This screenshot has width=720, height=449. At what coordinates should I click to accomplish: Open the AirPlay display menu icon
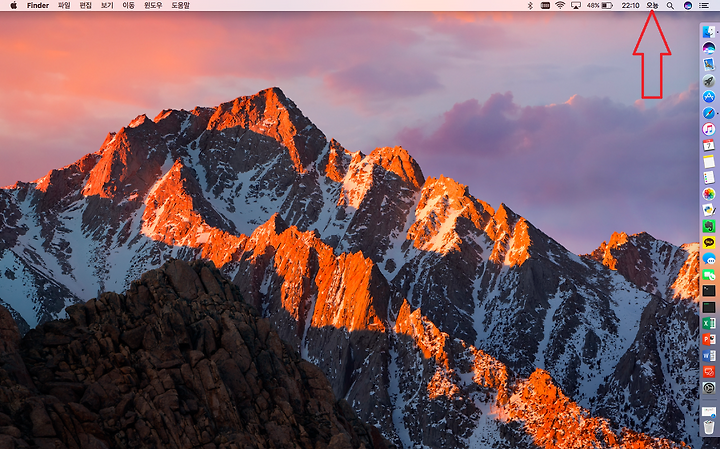click(576, 6)
